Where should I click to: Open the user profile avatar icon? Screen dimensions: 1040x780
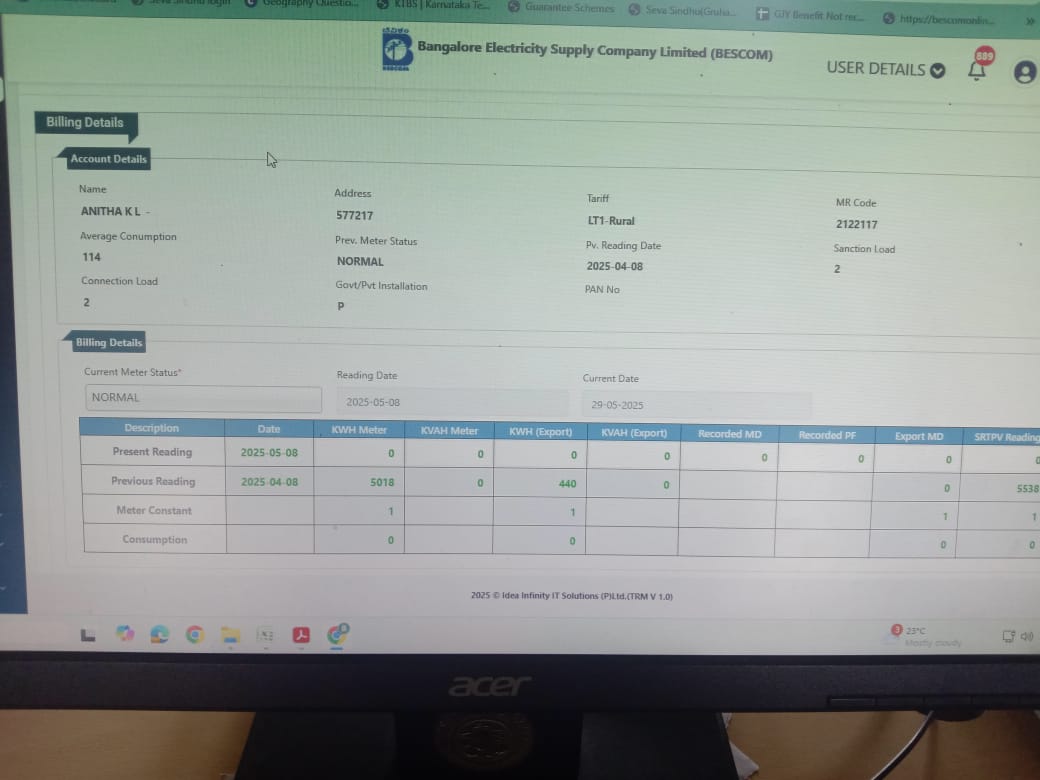pos(1025,72)
